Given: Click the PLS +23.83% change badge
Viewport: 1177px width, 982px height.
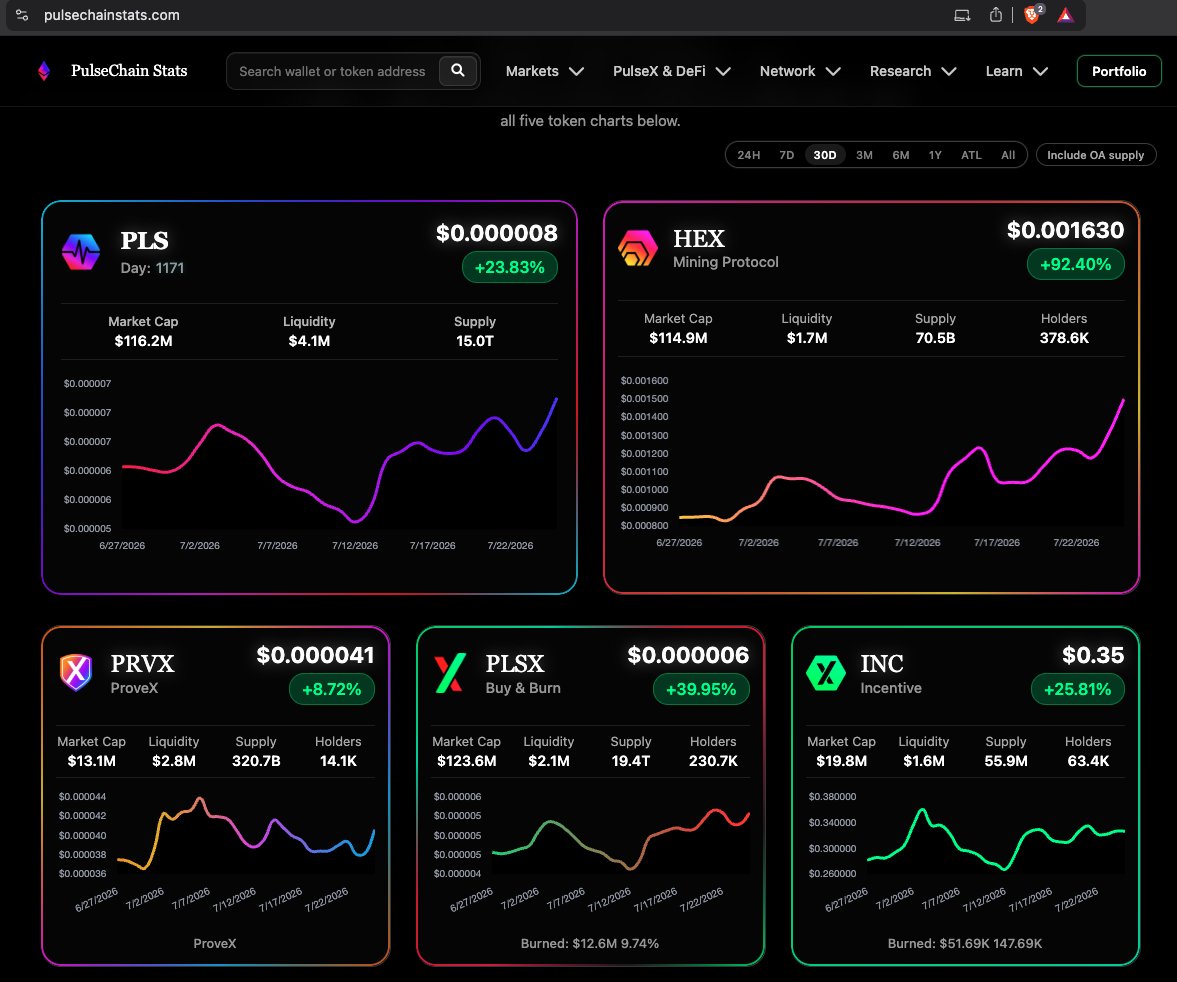Looking at the screenshot, I should click(510, 267).
